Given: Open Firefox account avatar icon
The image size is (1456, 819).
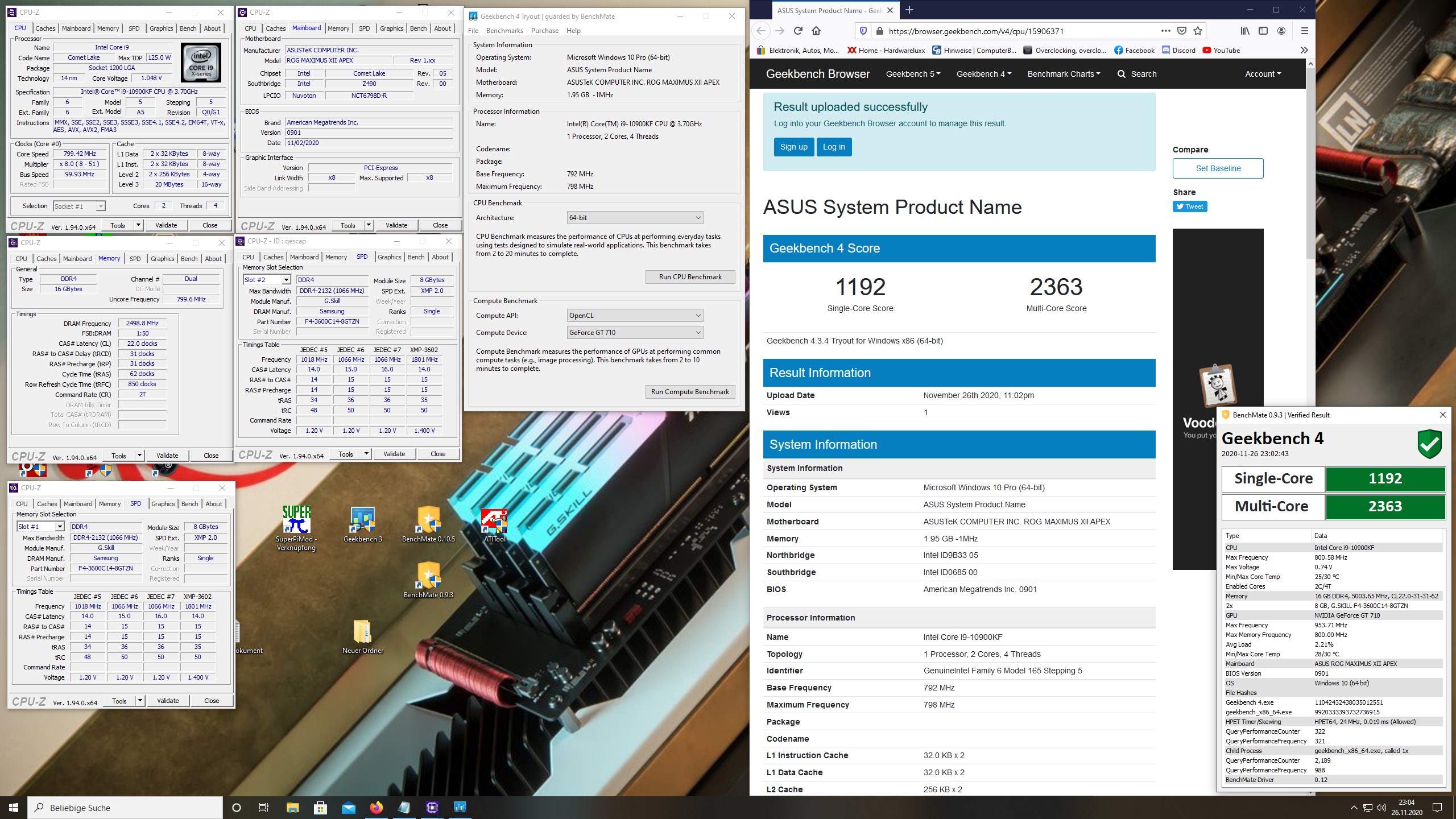Looking at the screenshot, I should [1281, 31].
